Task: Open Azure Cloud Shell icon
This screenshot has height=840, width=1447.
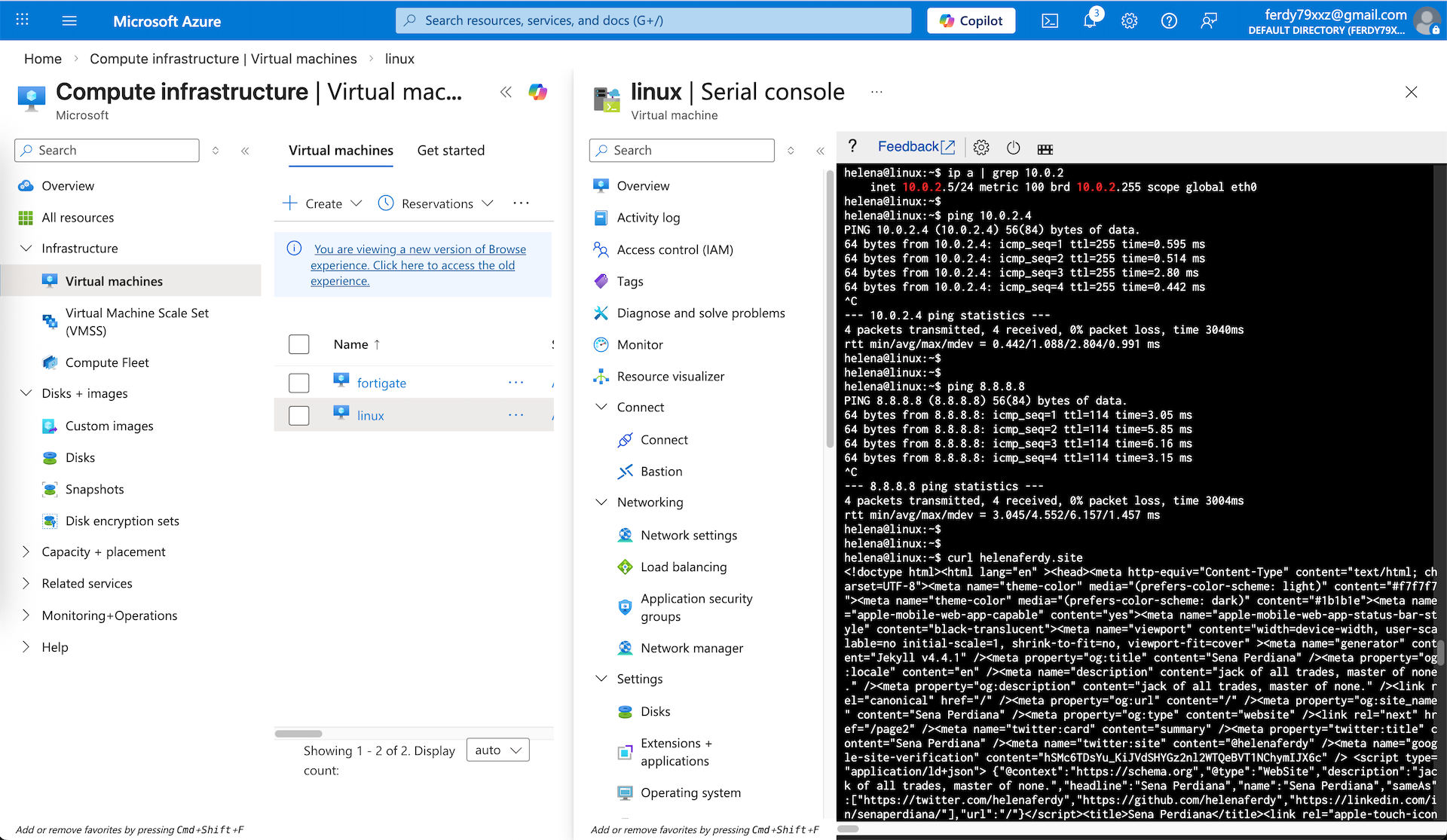Action: [x=1050, y=21]
